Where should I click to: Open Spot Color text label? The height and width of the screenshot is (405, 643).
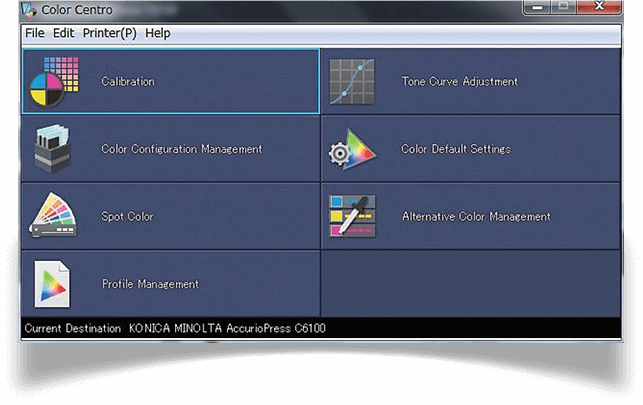point(127,216)
